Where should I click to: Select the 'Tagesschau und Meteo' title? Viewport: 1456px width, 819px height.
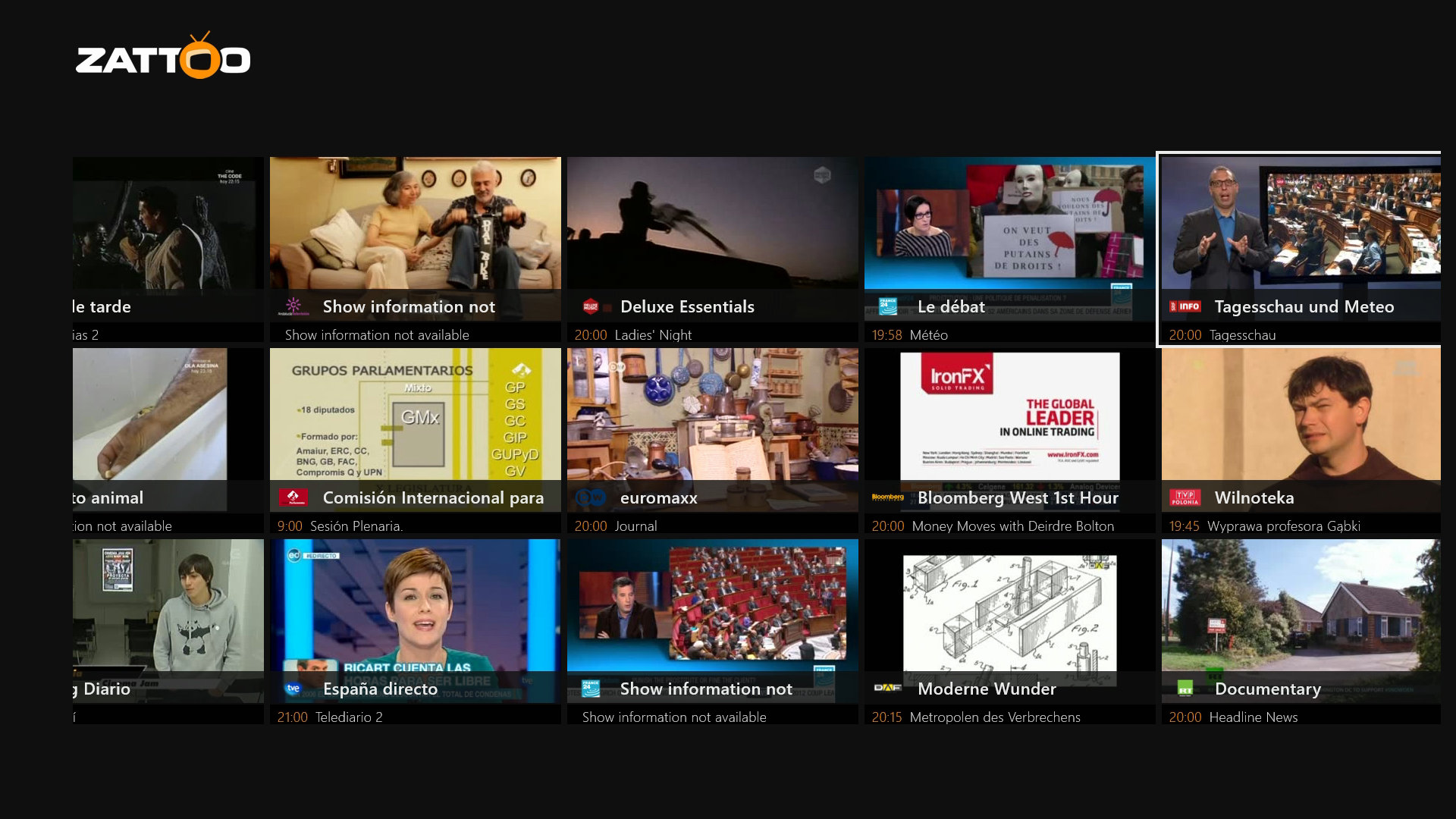pos(1304,306)
